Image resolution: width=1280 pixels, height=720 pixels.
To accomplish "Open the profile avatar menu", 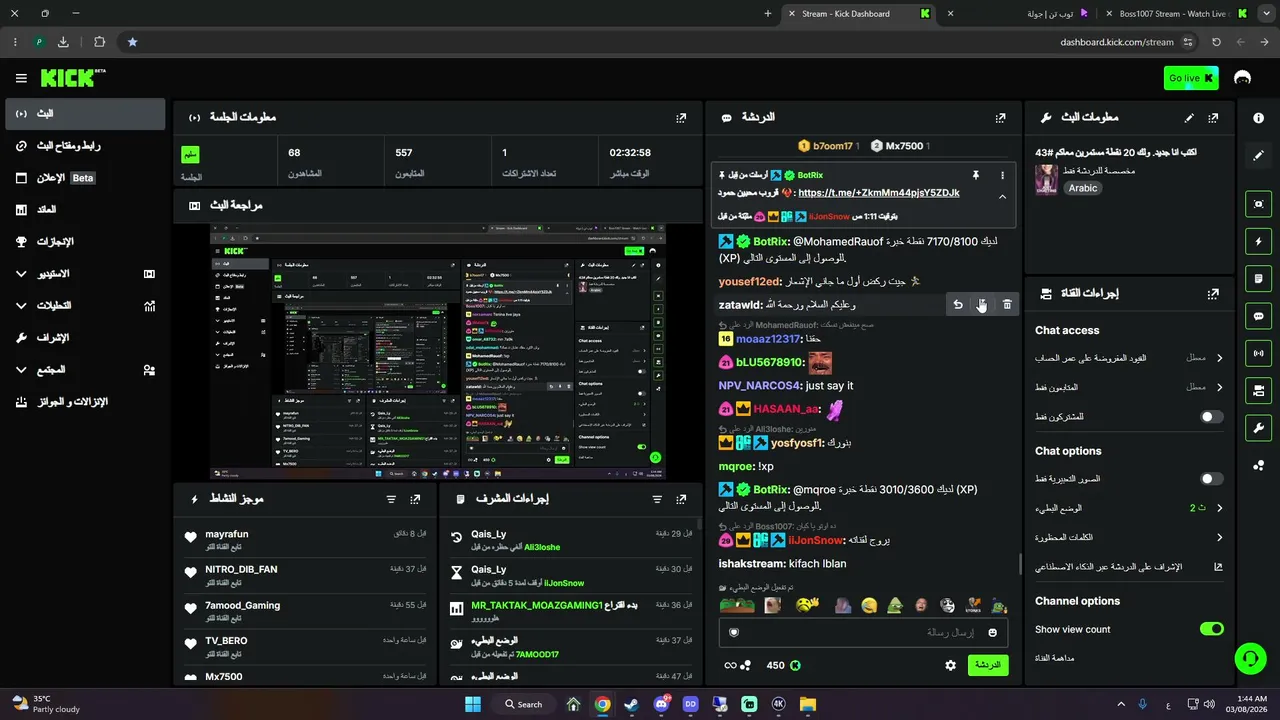I will [1243, 78].
